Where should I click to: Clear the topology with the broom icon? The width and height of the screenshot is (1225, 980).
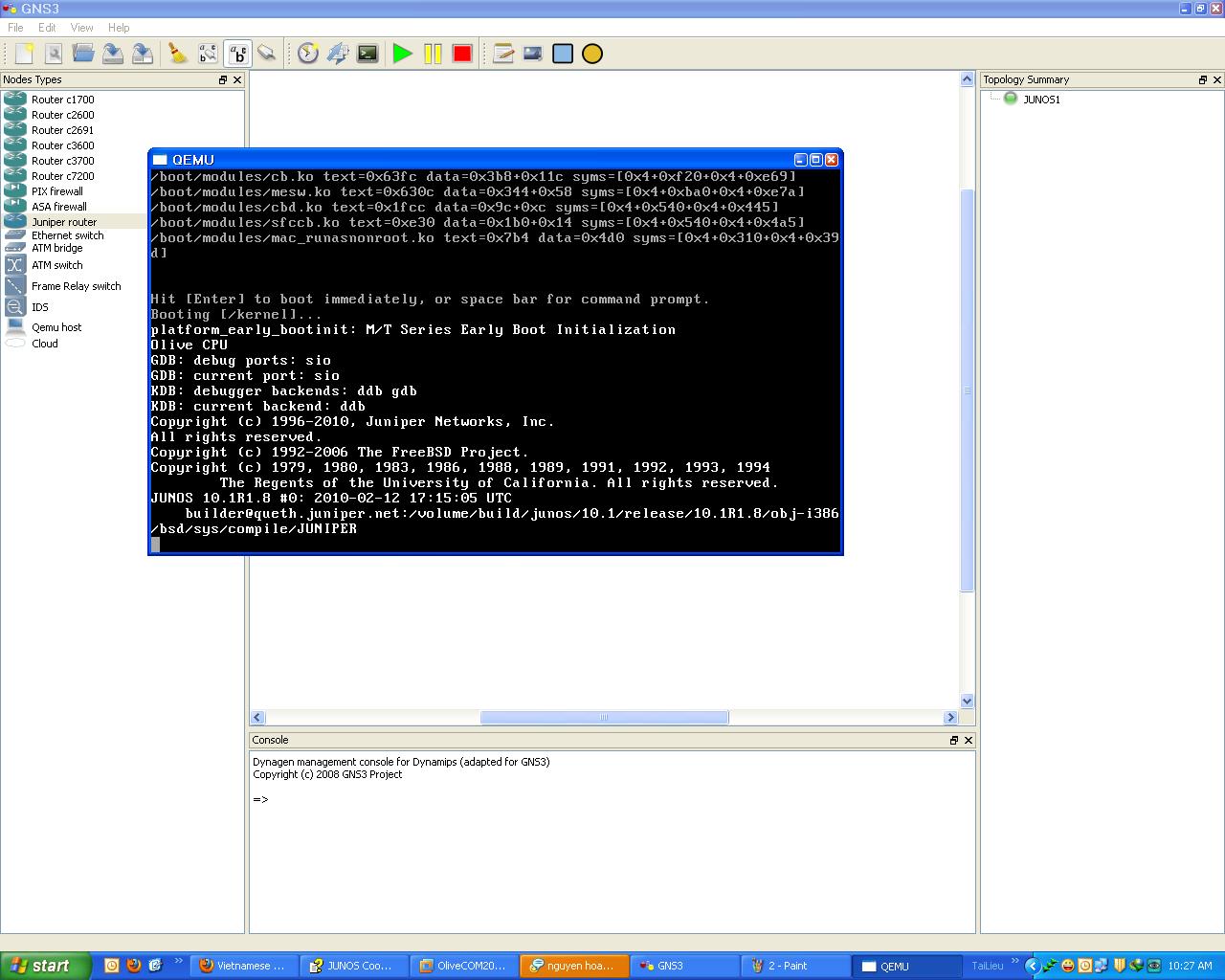coord(178,54)
